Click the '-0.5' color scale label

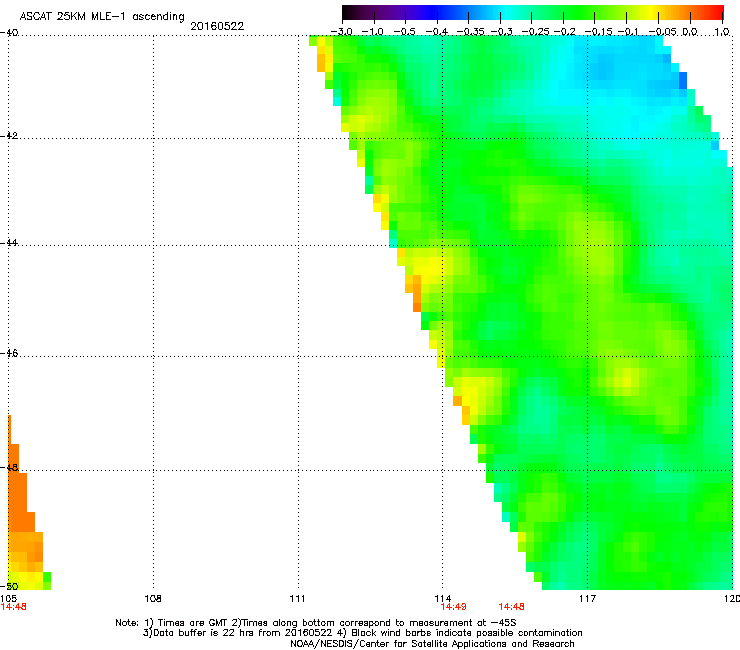pyautogui.click(x=404, y=32)
